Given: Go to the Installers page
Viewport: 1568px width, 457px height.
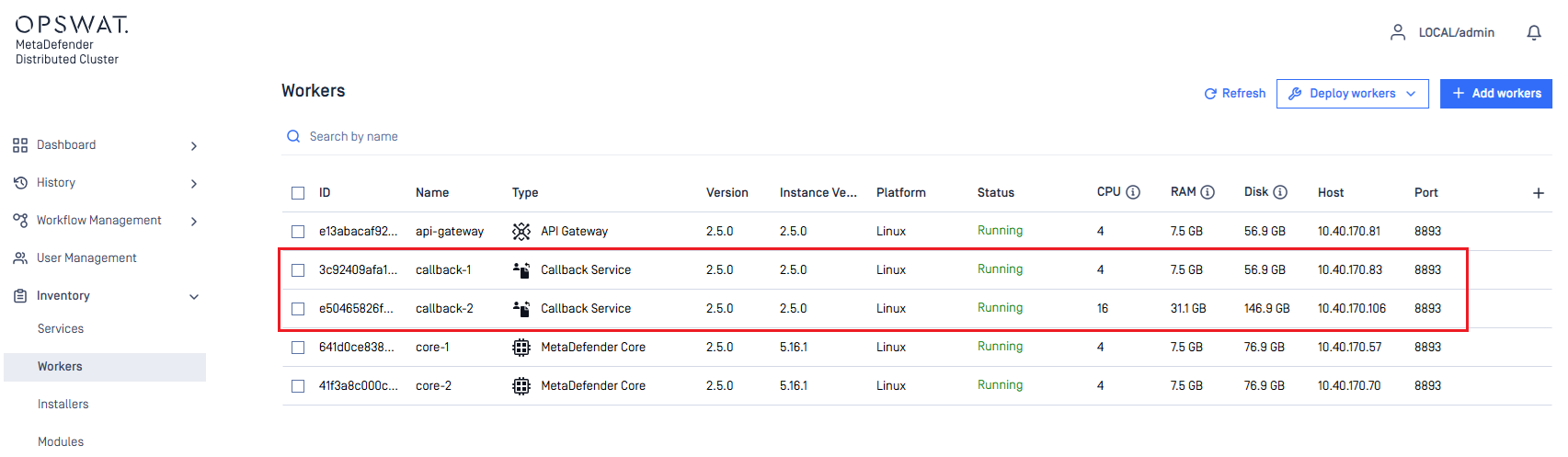Looking at the screenshot, I should tap(63, 405).
